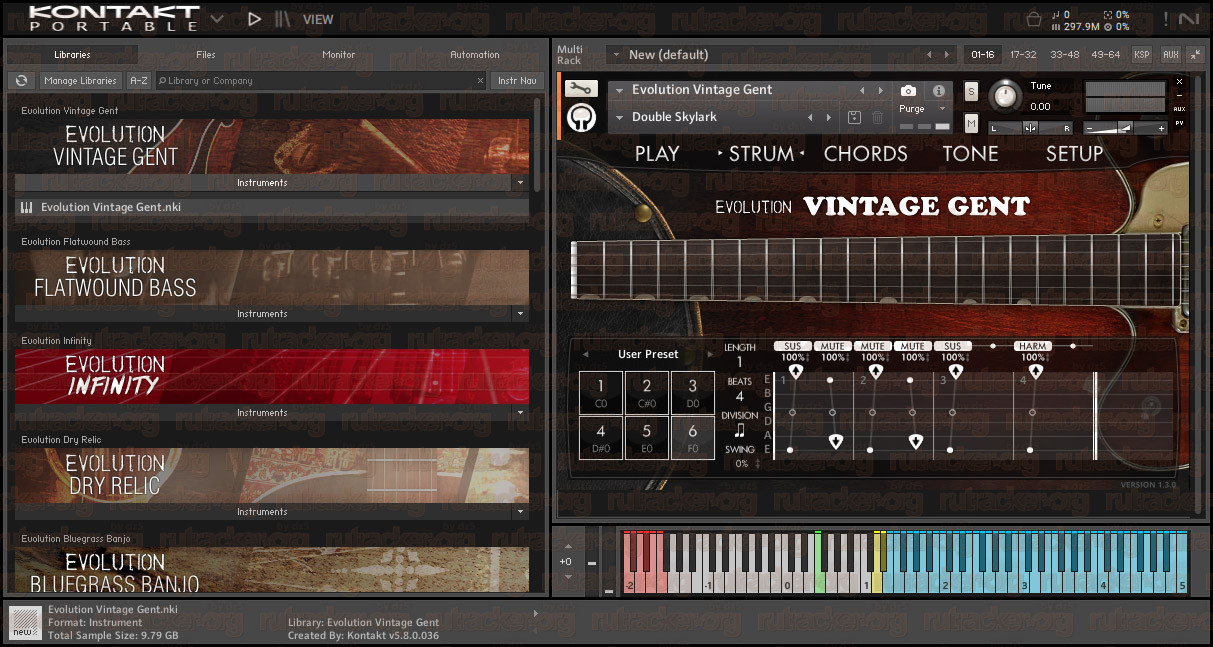Expand Flatwound Bass Instruments dropdown arrow

519,314
